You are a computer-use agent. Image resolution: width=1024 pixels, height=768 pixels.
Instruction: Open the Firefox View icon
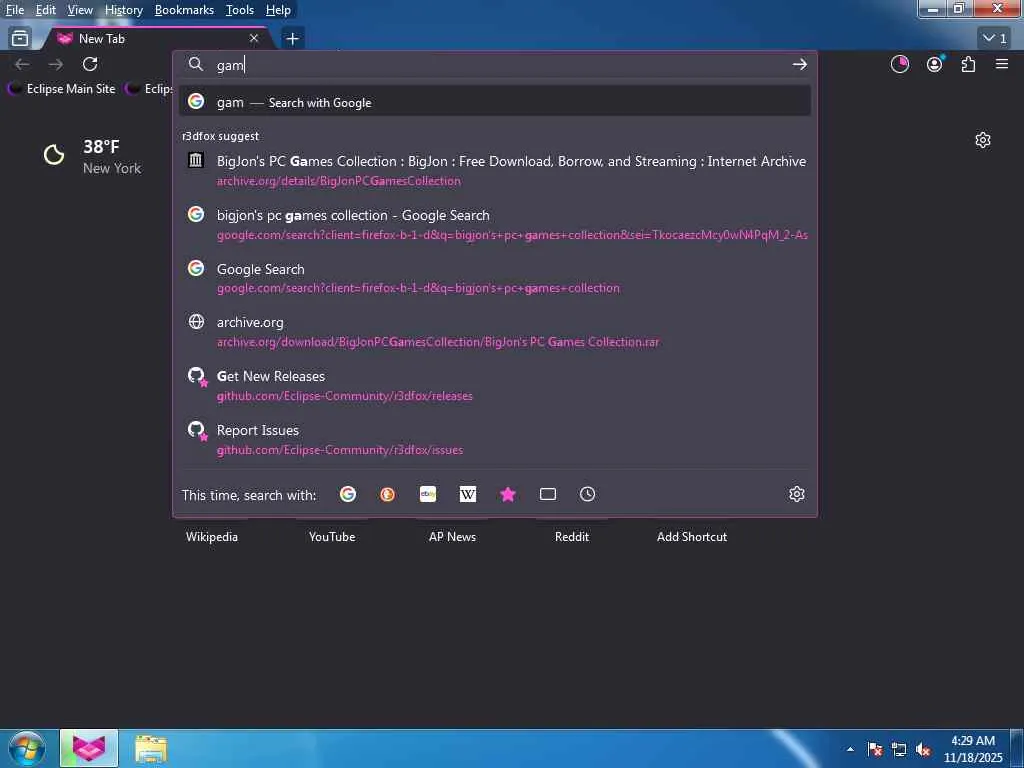[x=20, y=39]
